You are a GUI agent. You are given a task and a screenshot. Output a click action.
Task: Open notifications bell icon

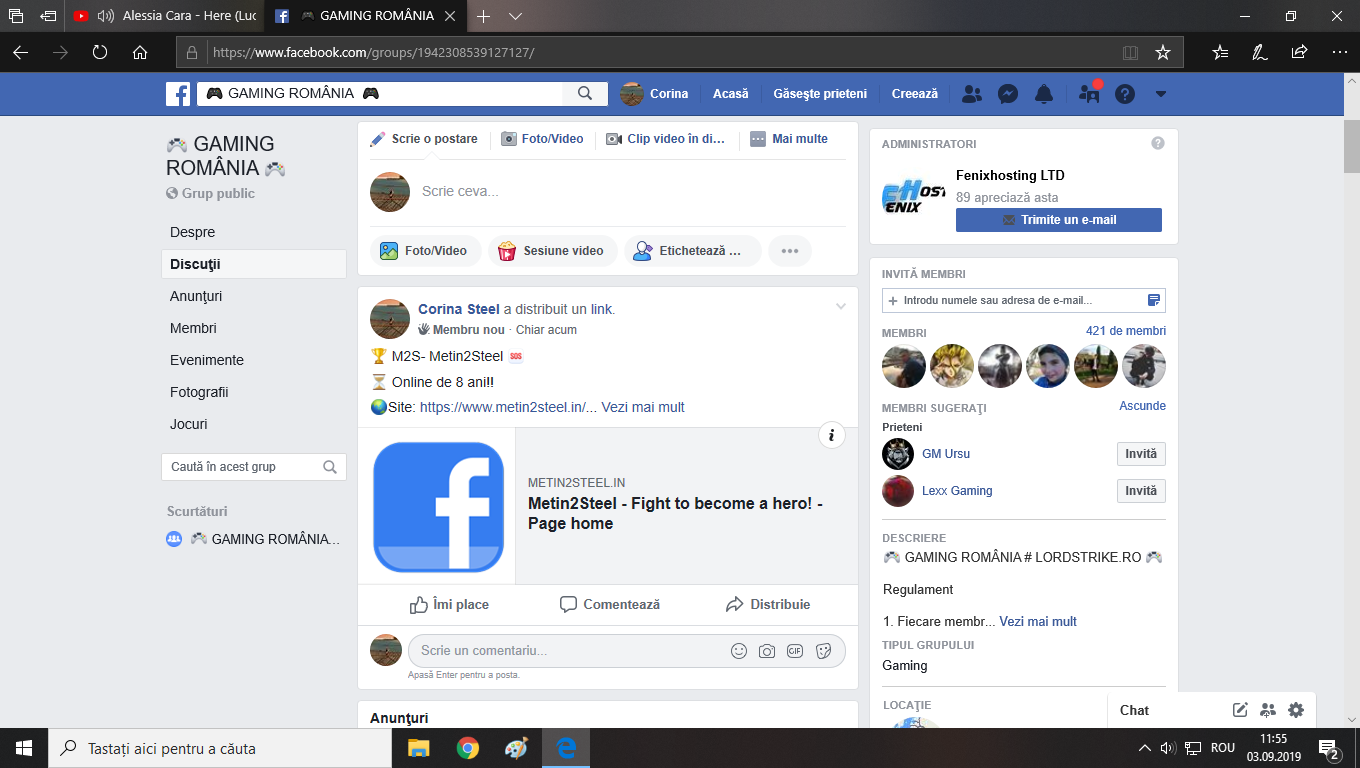(1044, 94)
